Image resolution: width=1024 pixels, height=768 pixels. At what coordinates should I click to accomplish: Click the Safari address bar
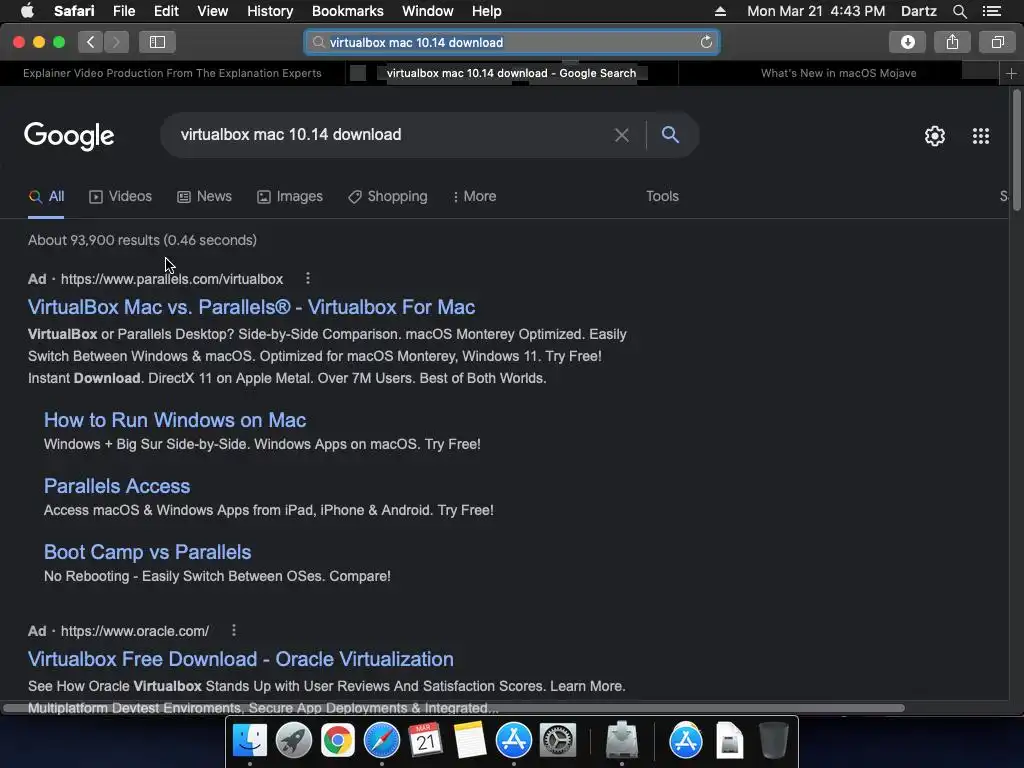pyautogui.click(x=511, y=42)
